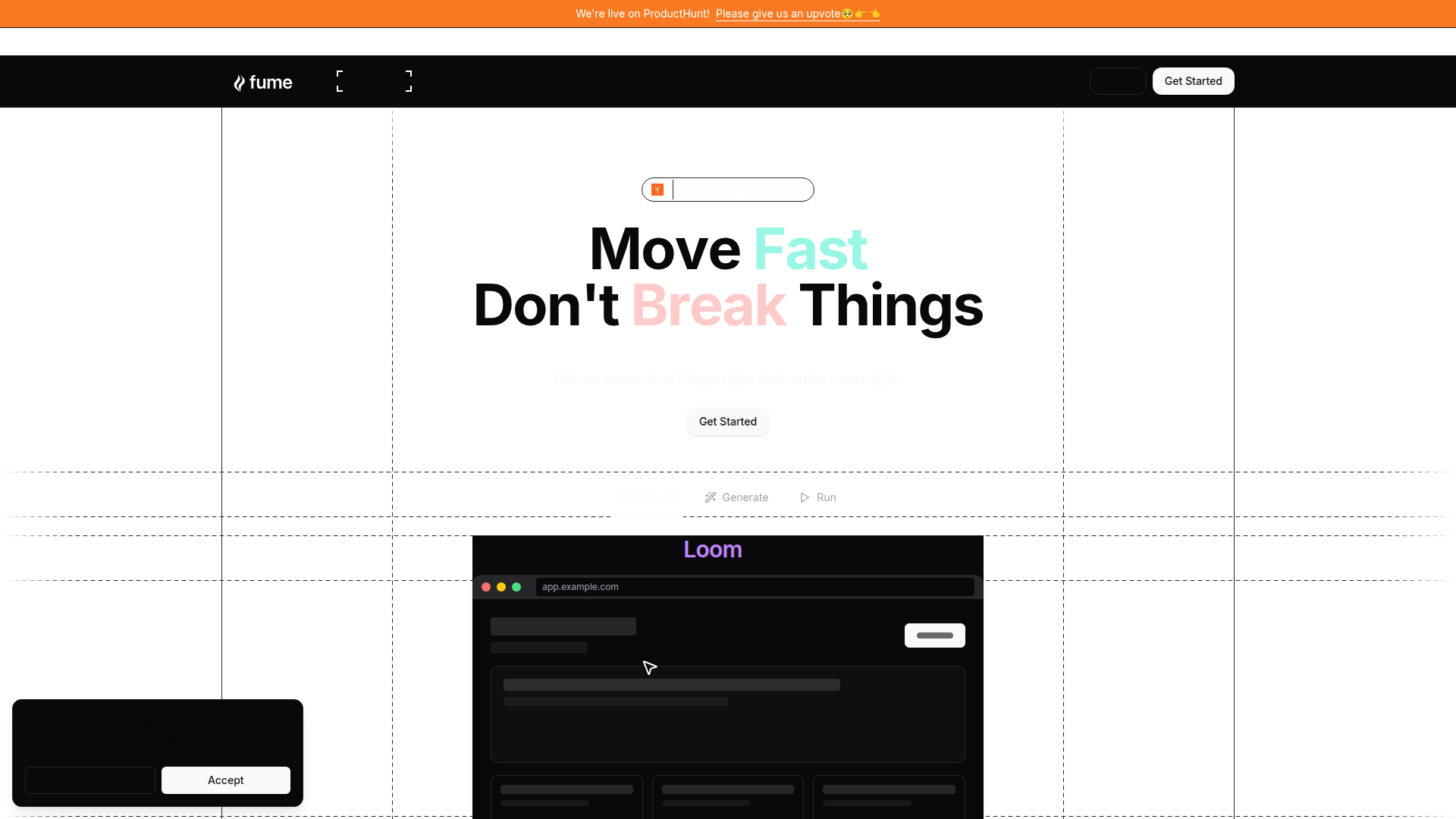Screen dimensions: 1456x819
Task: Accept the cookie consent
Action: tap(225, 780)
